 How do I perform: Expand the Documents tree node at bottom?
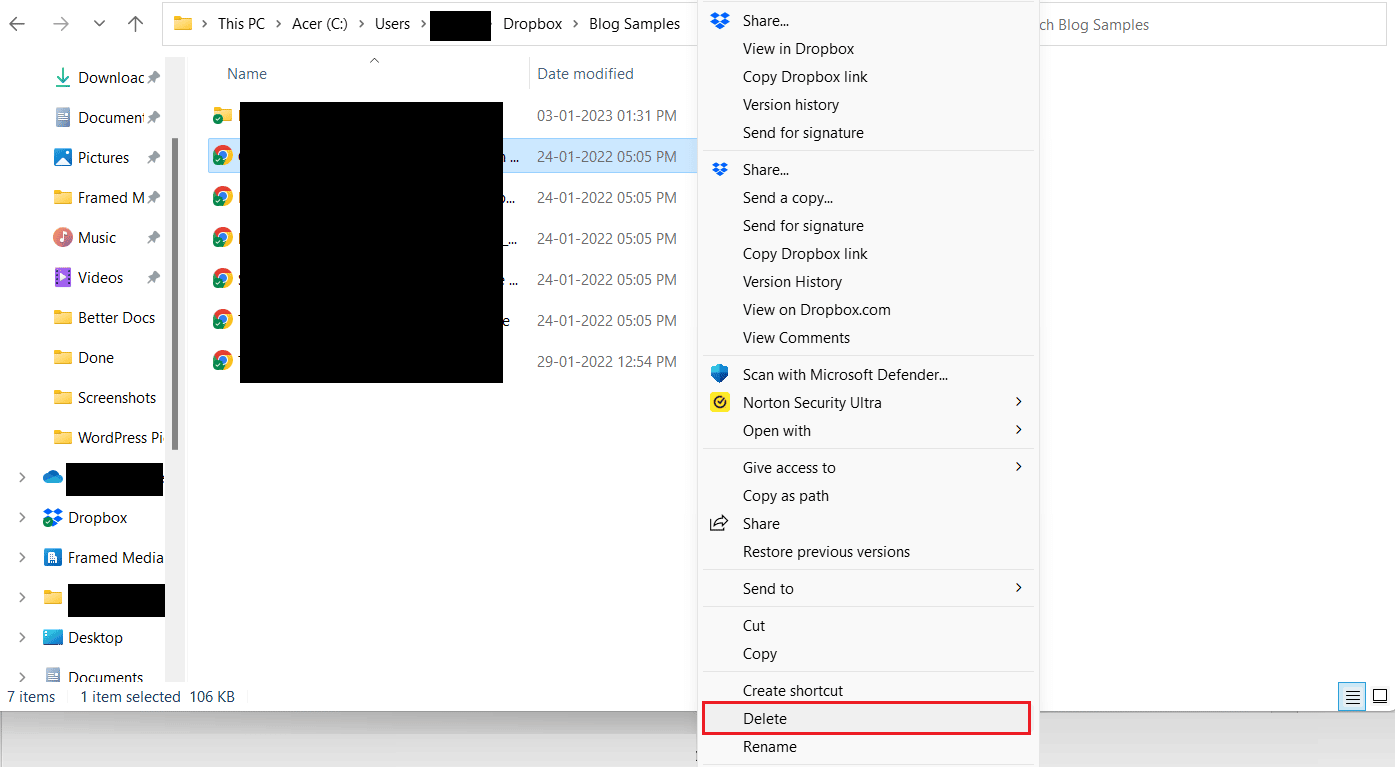(x=22, y=677)
